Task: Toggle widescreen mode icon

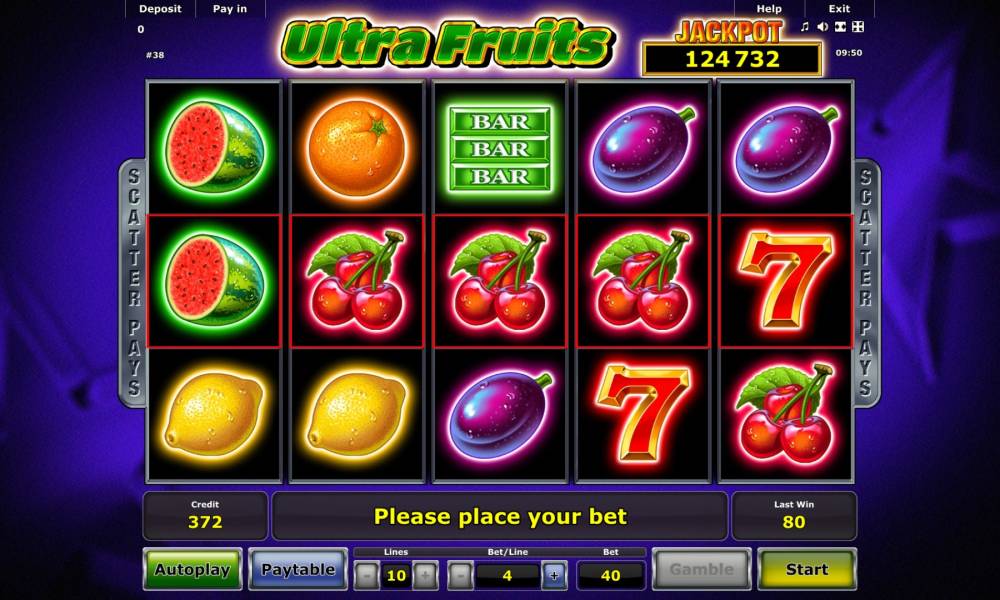Action: tap(841, 27)
